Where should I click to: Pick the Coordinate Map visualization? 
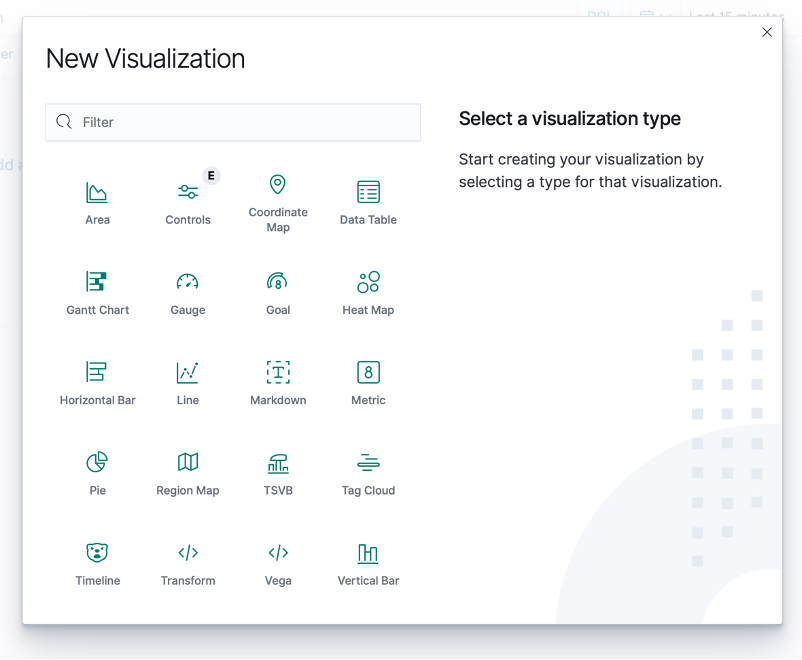pyautogui.click(x=278, y=203)
